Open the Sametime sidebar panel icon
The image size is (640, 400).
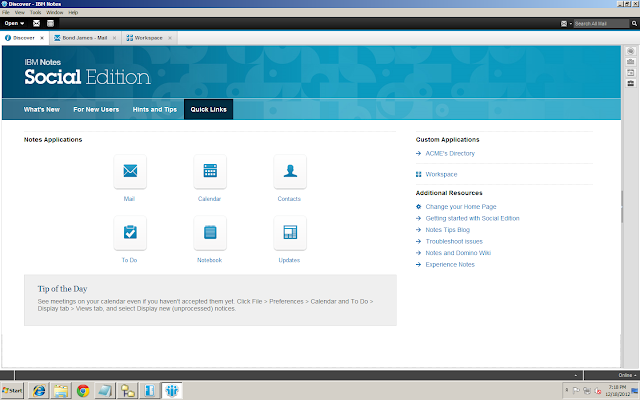click(x=631, y=51)
